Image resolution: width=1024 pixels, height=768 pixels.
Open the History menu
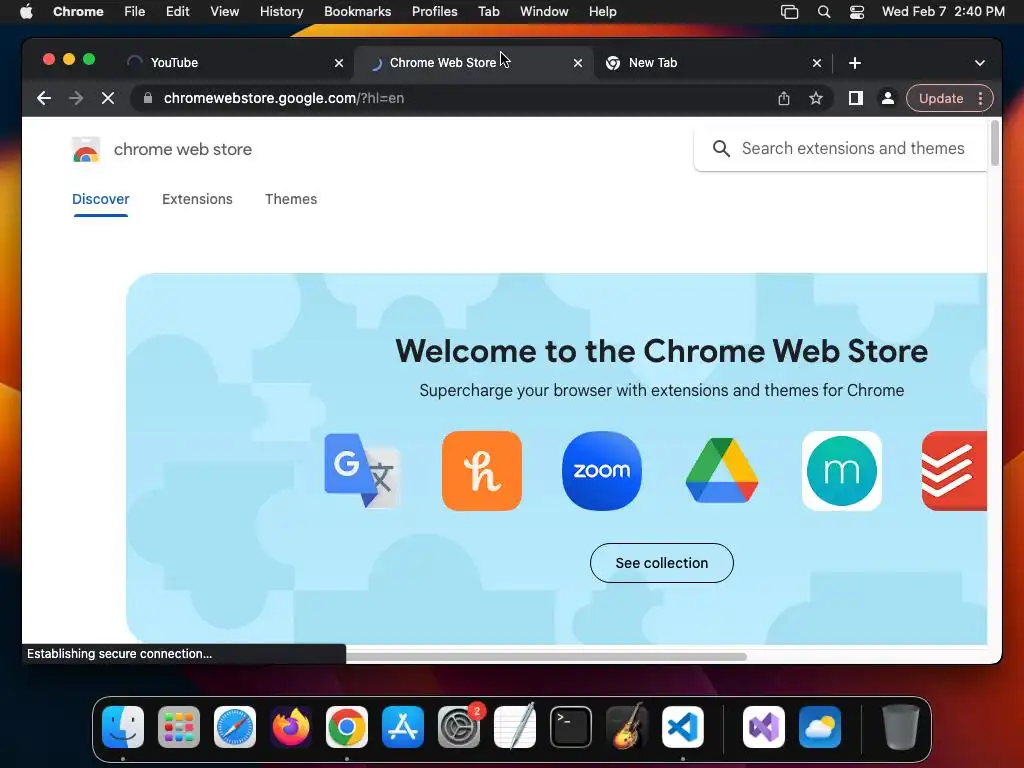(x=281, y=12)
